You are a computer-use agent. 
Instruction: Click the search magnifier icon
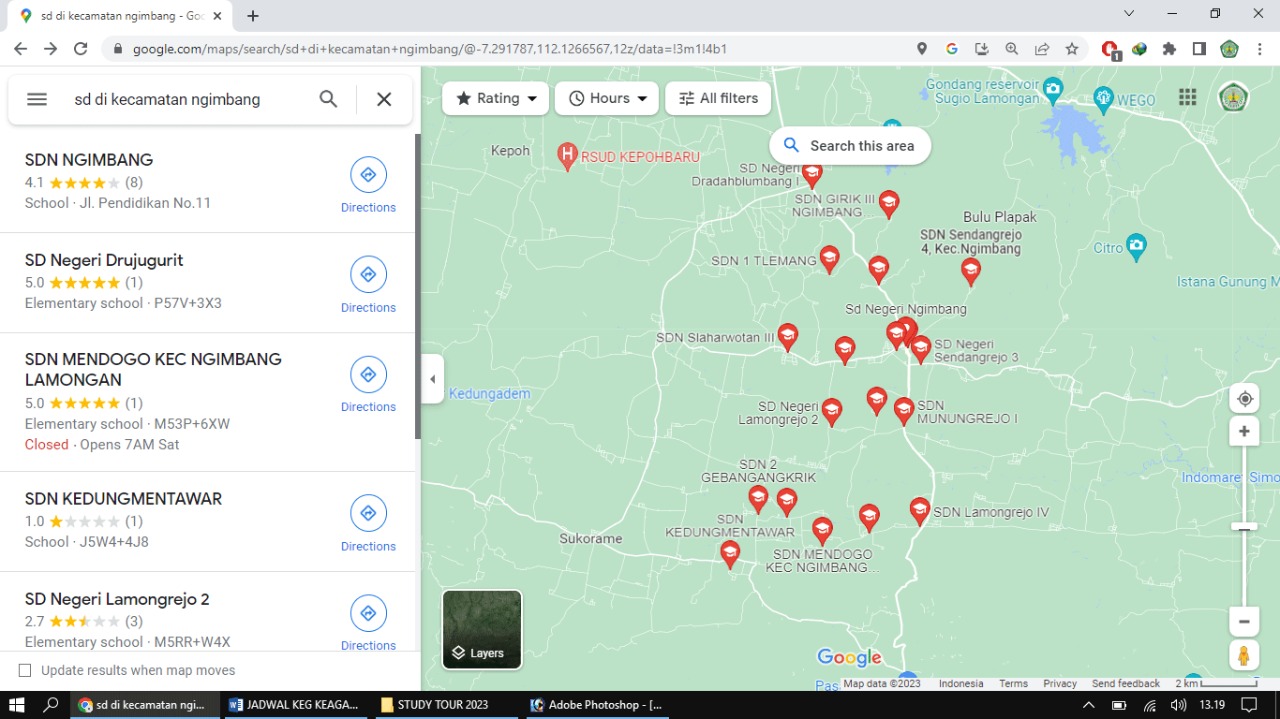tap(328, 99)
